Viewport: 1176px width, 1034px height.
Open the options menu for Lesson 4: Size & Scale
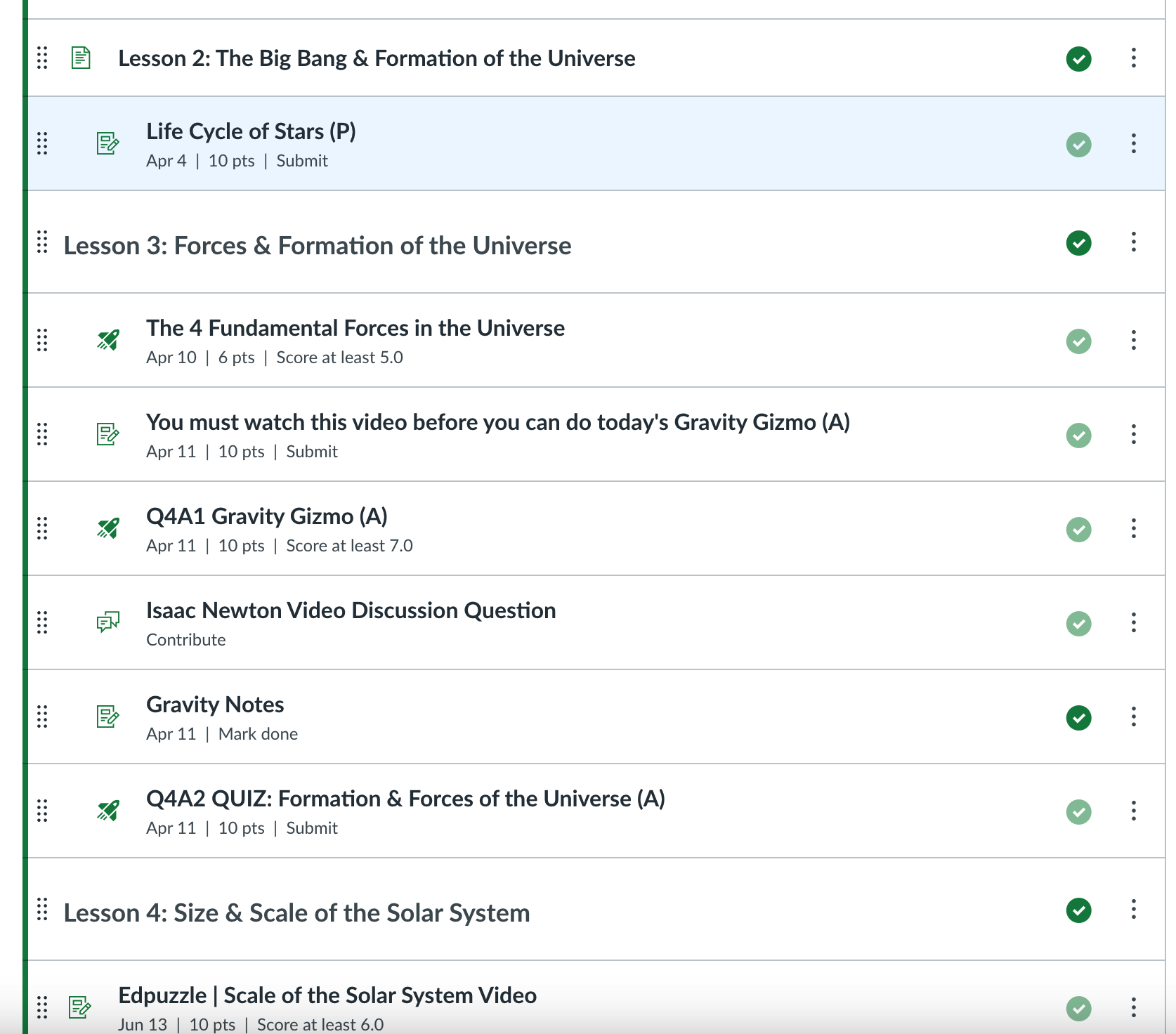[x=1133, y=909]
